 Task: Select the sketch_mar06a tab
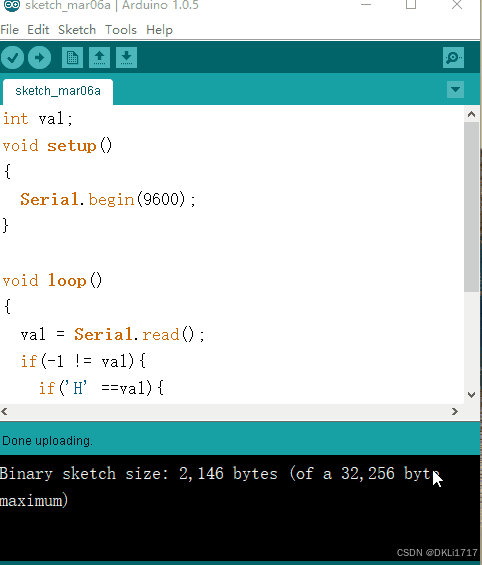click(58, 91)
